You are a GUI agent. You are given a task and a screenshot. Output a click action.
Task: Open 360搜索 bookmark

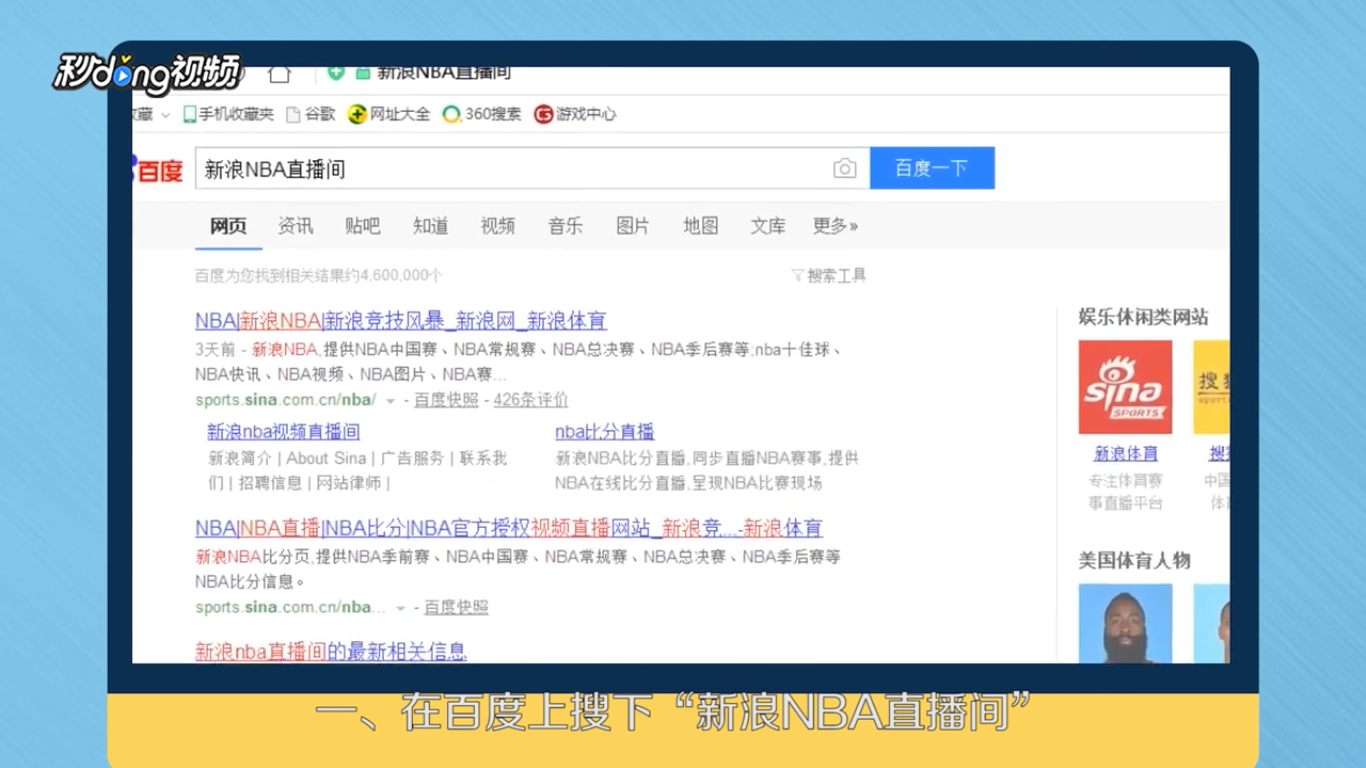(482, 114)
